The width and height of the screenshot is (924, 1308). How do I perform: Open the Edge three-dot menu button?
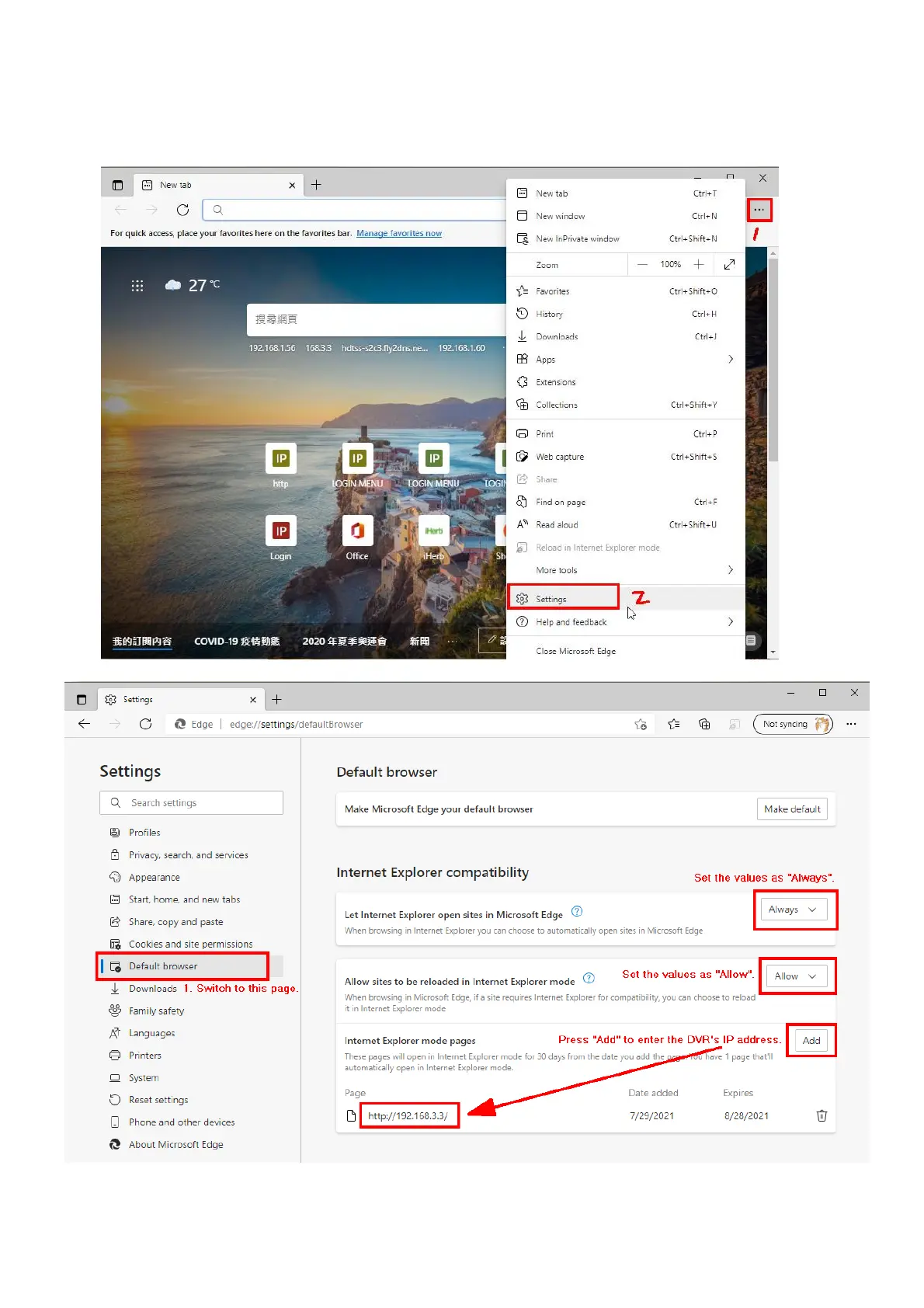(759, 210)
